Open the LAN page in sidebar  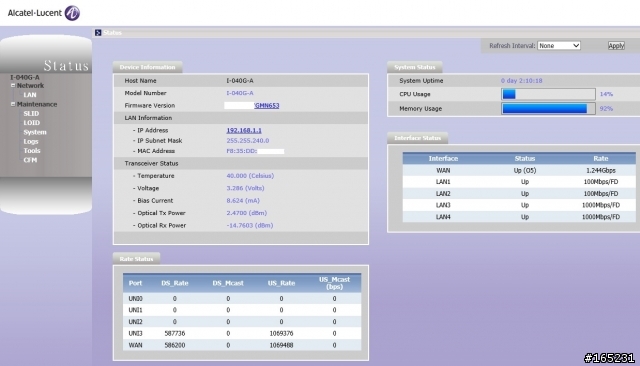pyautogui.click(x=30, y=95)
